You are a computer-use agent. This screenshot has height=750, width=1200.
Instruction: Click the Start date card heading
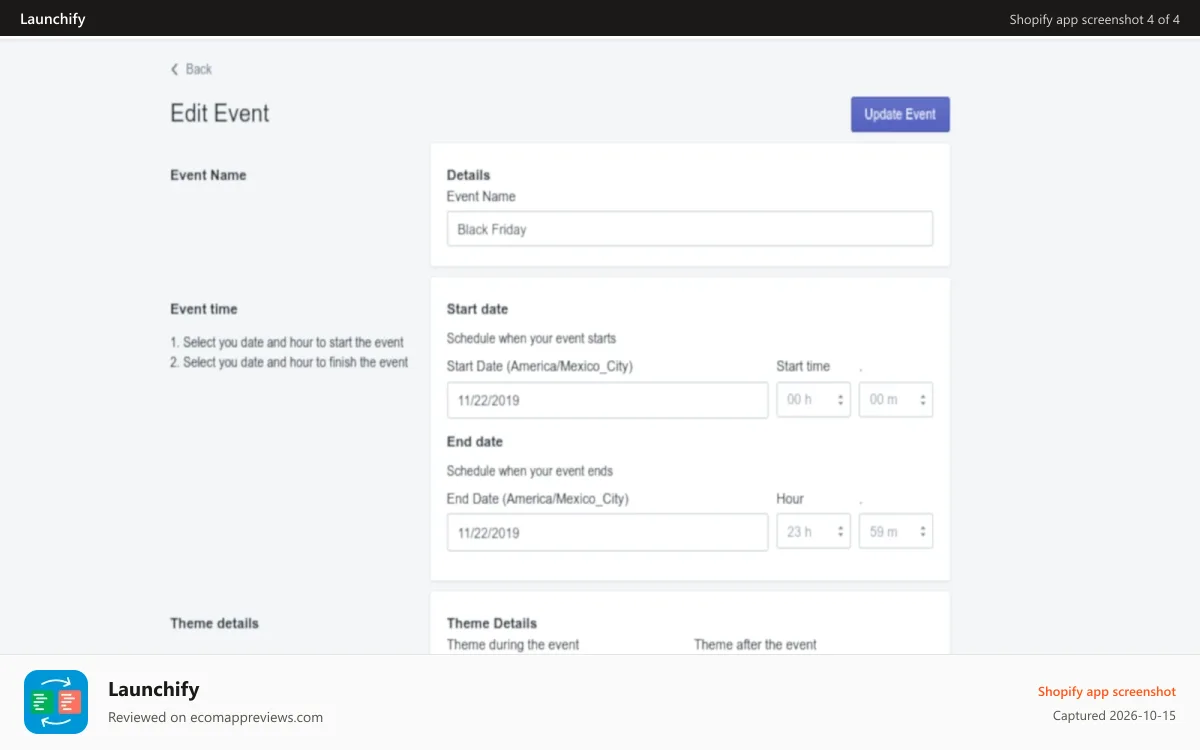coord(477,309)
